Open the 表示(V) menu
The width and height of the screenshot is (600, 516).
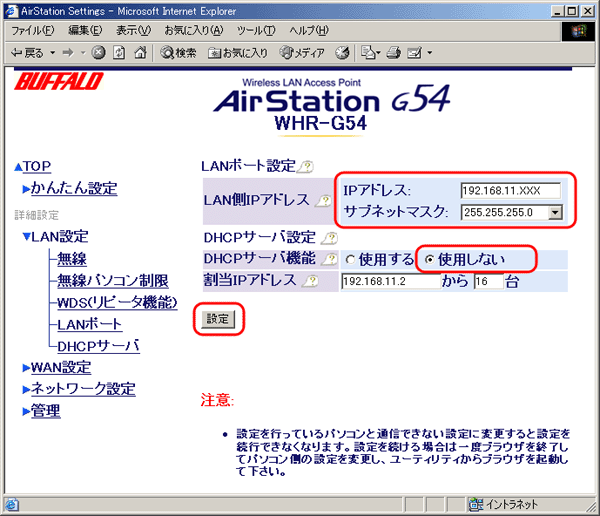tap(134, 31)
